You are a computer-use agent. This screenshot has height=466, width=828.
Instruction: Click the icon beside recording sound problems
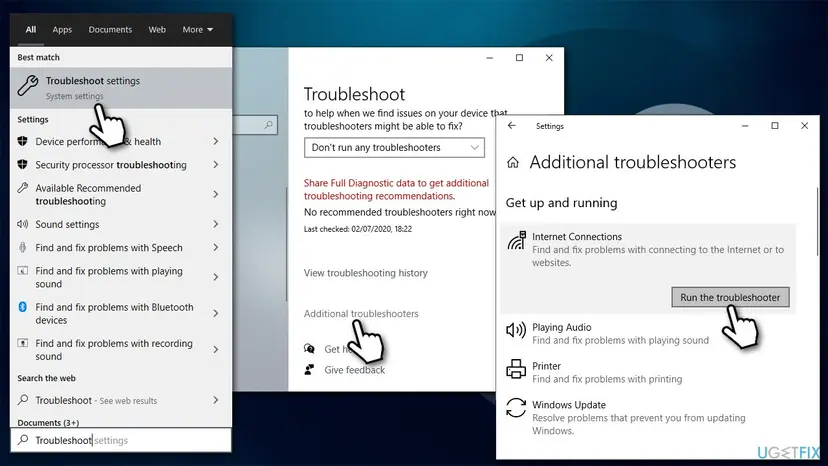[x=22, y=343]
